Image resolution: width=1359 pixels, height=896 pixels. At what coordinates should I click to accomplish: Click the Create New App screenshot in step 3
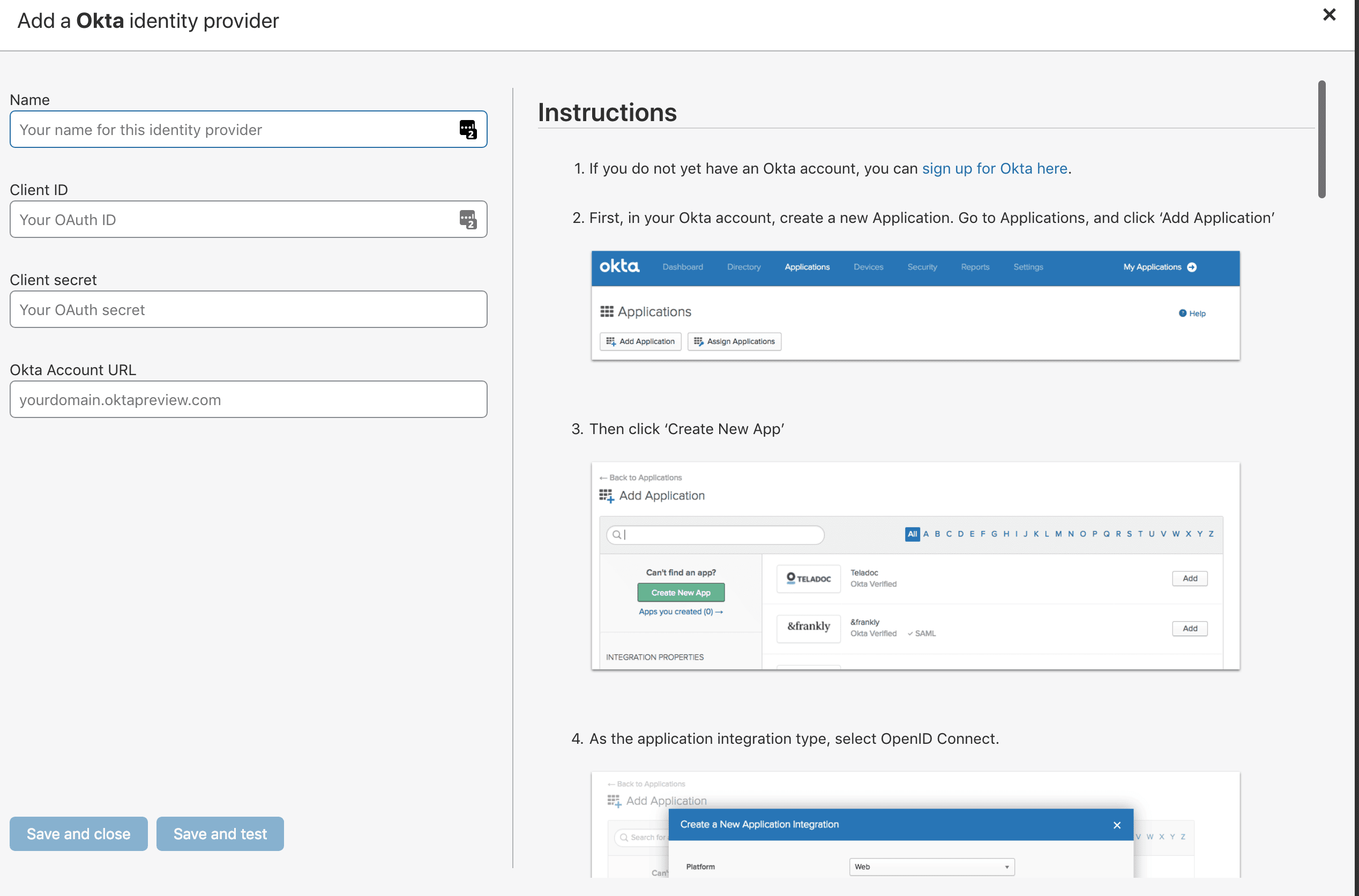click(915, 566)
